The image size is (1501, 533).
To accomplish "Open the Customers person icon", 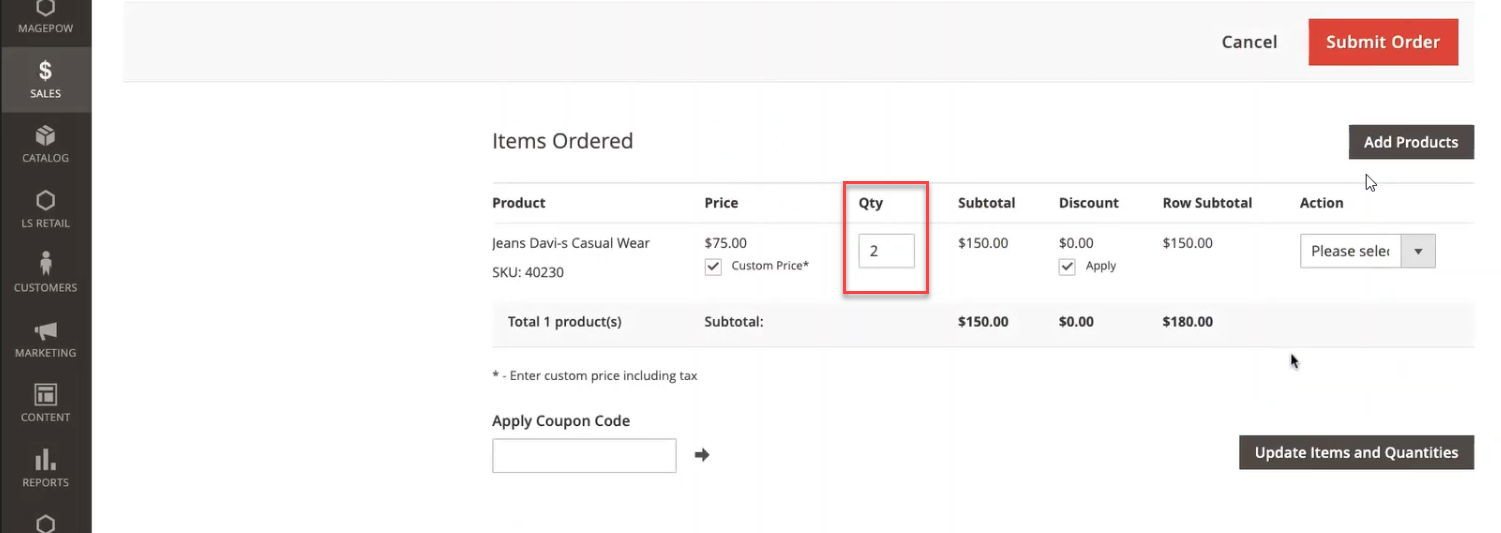I will 45,265.
